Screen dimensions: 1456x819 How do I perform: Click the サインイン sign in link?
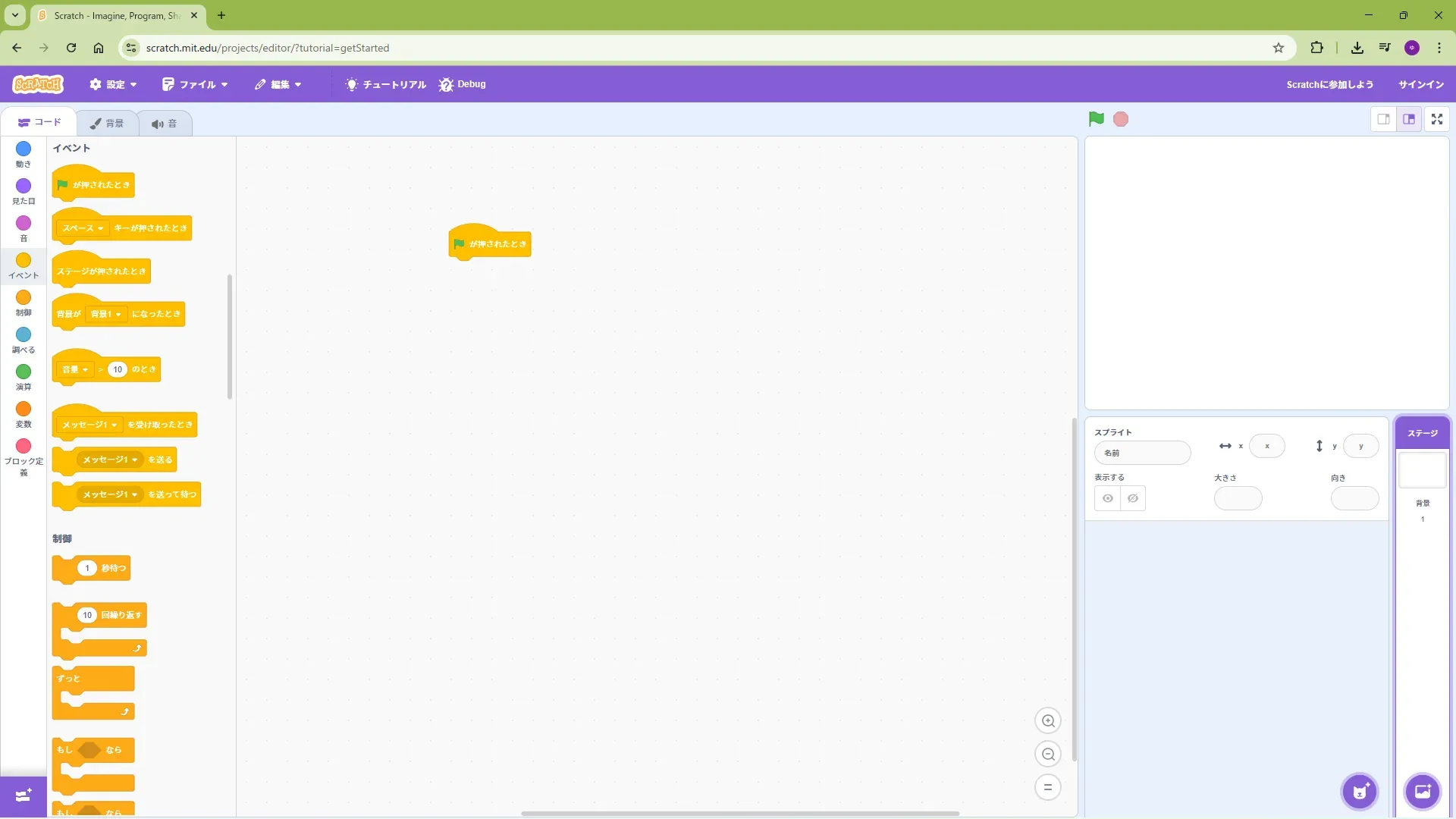pyautogui.click(x=1420, y=84)
